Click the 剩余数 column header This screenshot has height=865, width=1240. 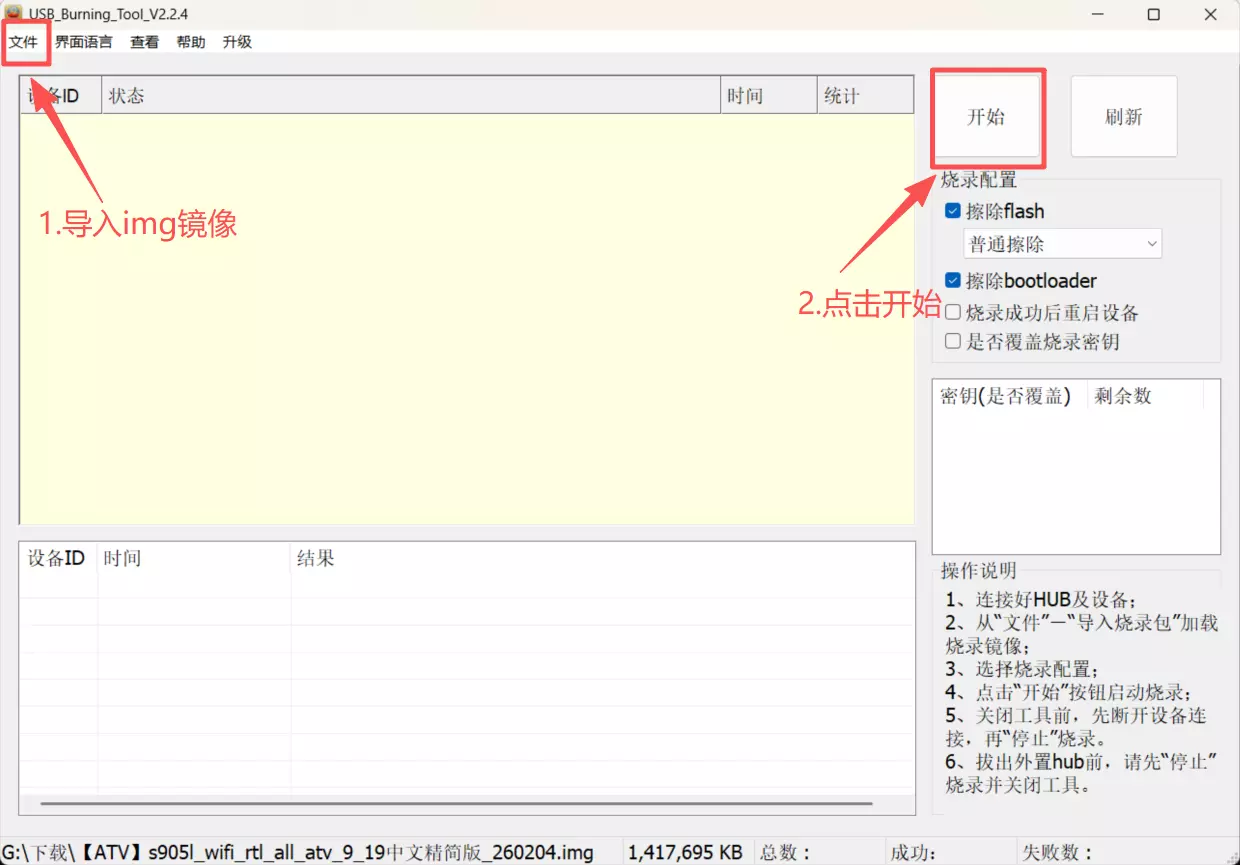(1145, 396)
